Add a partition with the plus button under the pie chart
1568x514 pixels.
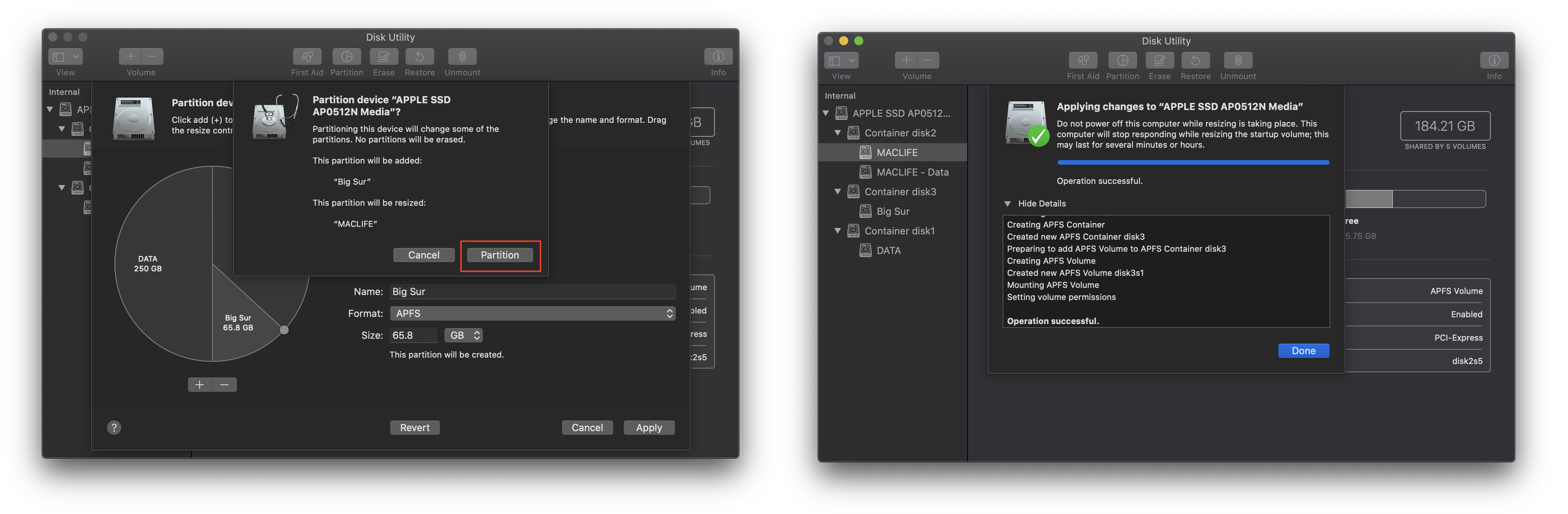pos(200,385)
